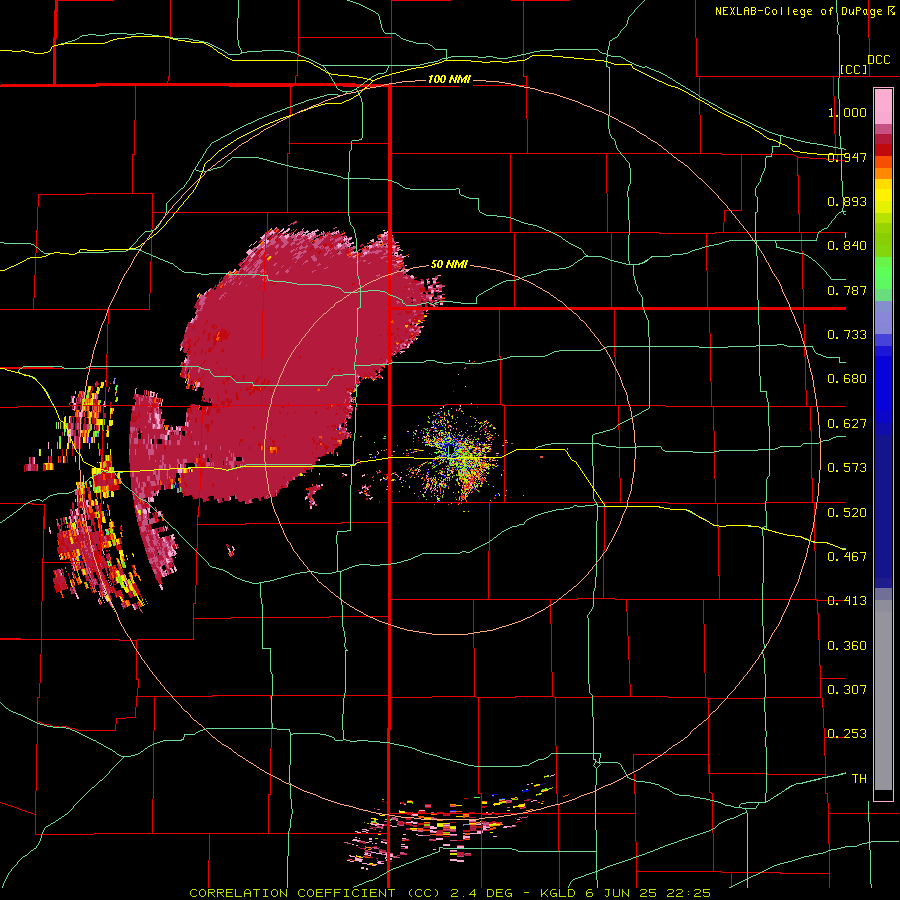The image size is (900, 900).
Task: Click the DCC label above the color scale
Action: pos(878,60)
